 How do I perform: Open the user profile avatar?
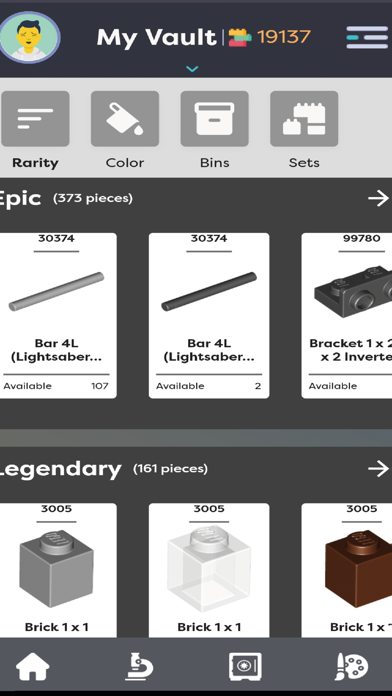(x=29, y=37)
